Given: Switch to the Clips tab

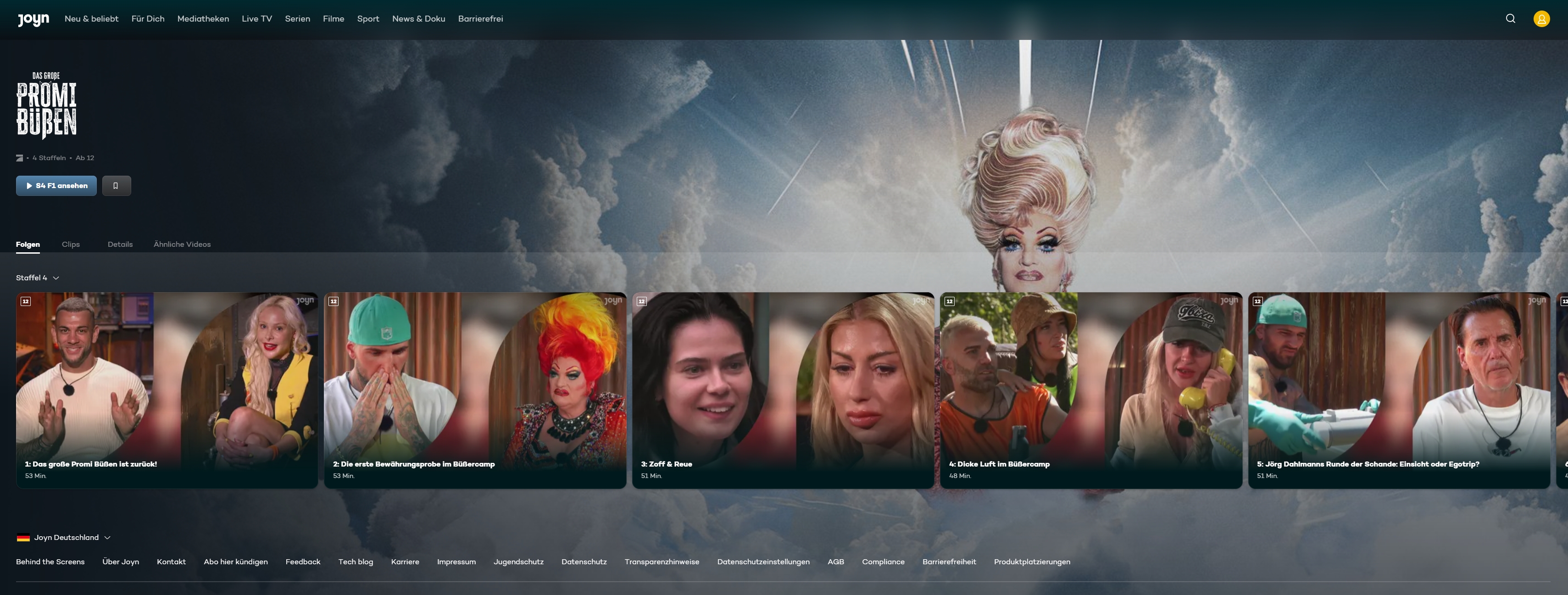Looking at the screenshot, I should 71,244.
